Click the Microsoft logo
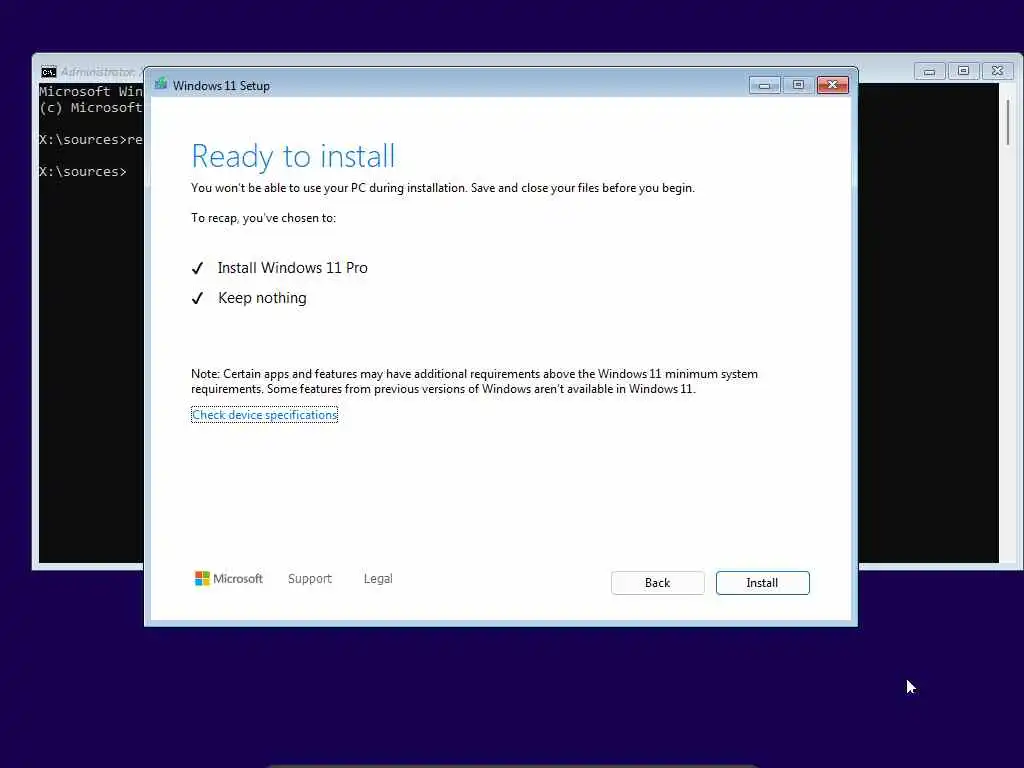 229,579
